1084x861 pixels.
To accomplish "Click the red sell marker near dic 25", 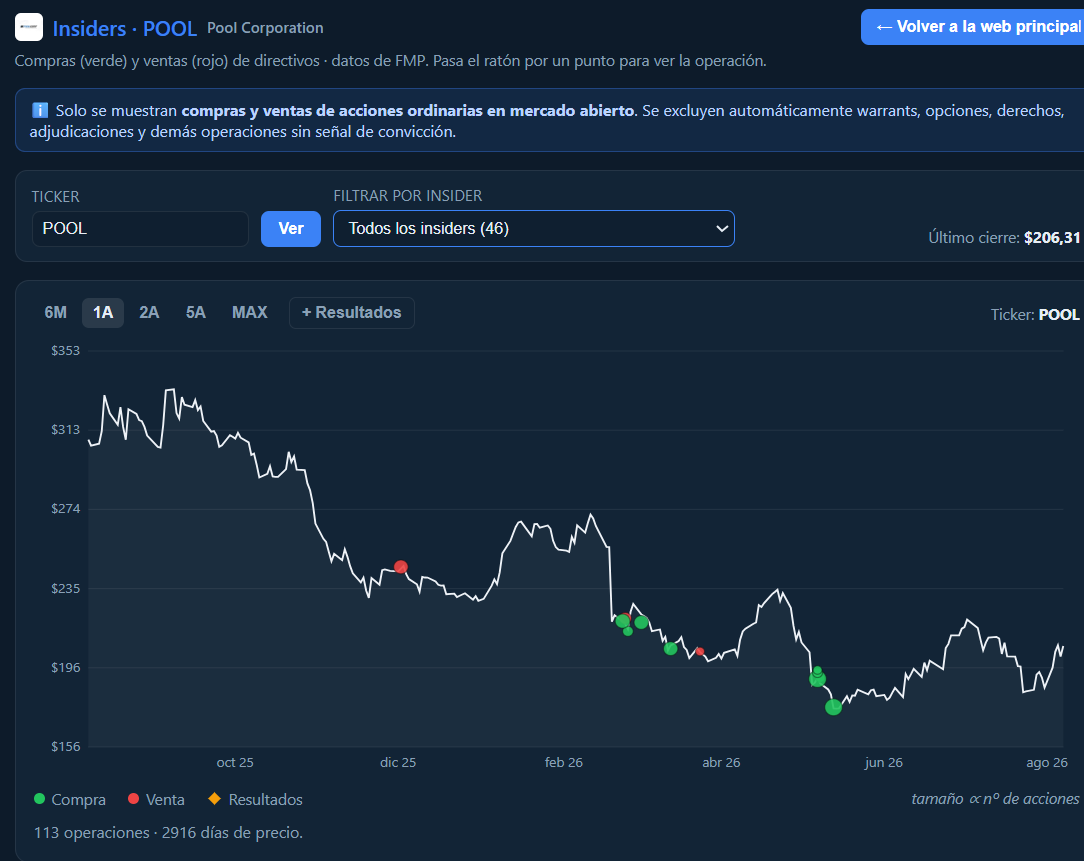I will [401, 567].
